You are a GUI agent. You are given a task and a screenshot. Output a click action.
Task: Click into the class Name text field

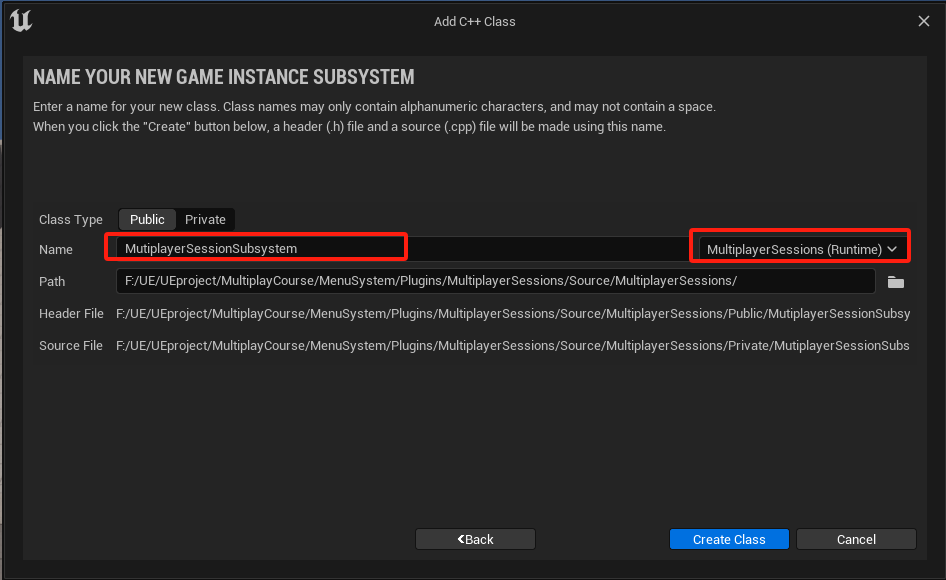coord(257,248)
